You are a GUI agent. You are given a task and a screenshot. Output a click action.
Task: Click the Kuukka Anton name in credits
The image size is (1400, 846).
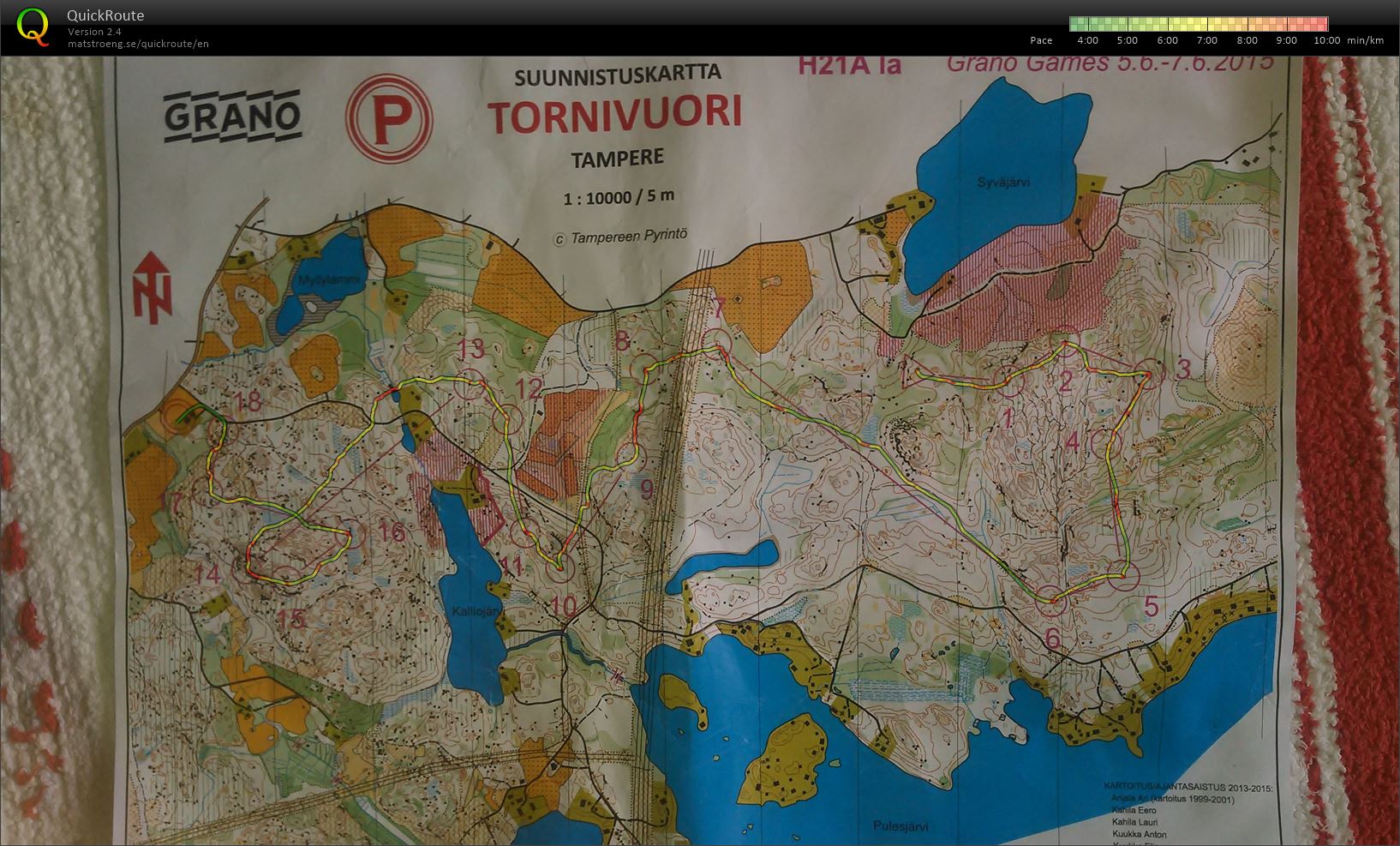click(1140, 833)
